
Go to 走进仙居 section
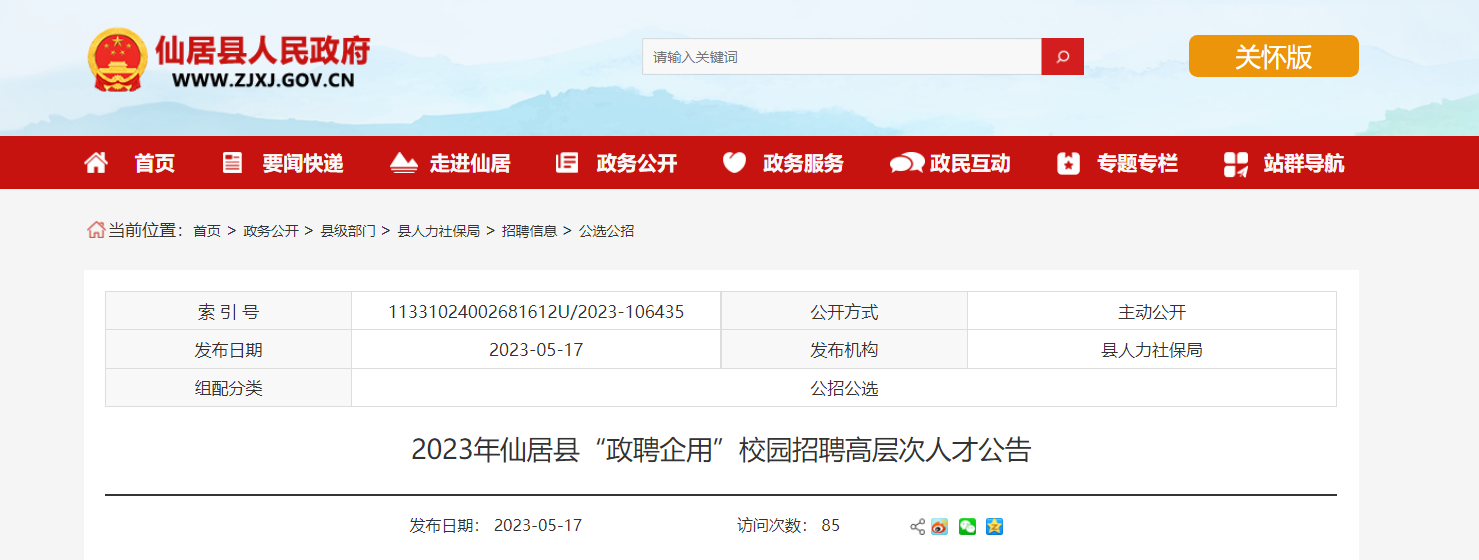pyautogui.click(x=470, y=163)
